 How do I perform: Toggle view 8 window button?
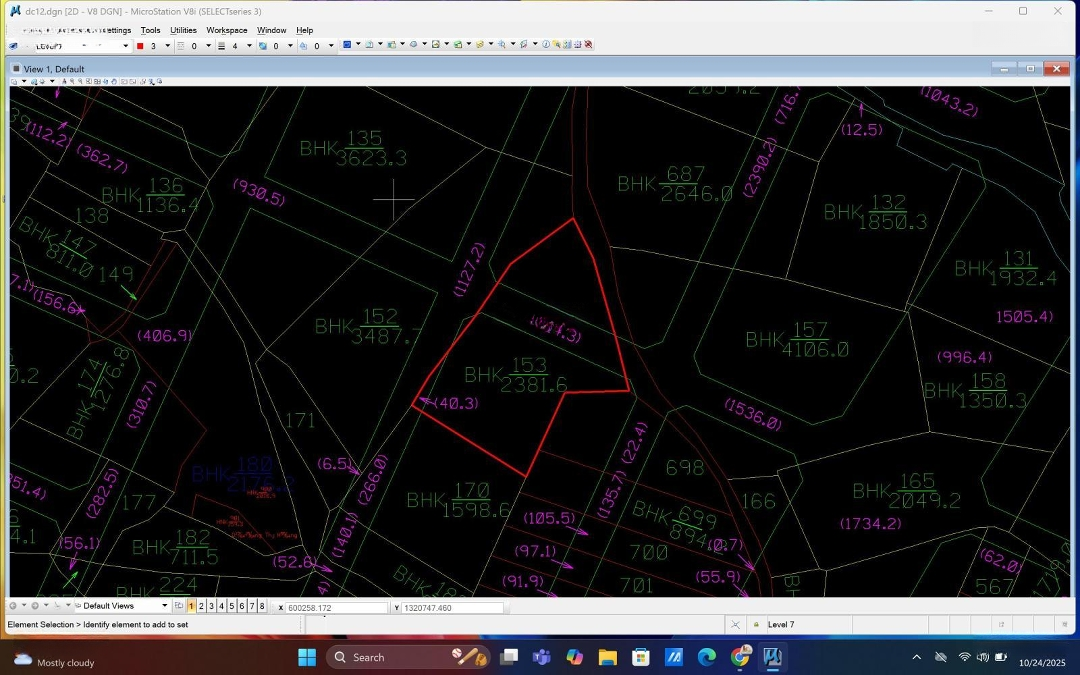point(262,606)
